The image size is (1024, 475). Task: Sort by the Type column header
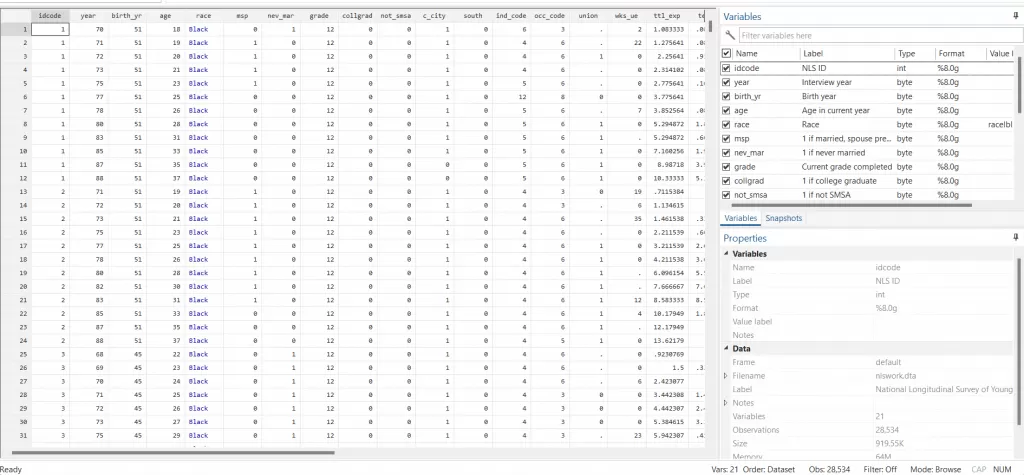pyautogui.click(x=906, y=53)
